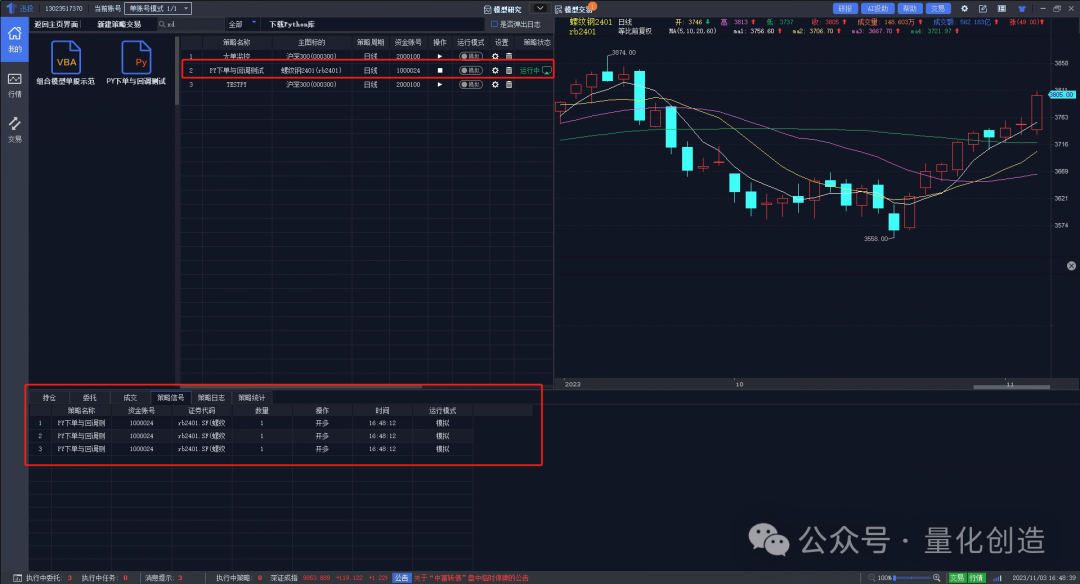Click the skin shirt icon in title bar
Image resolution: width=1080 pixels, height=584 pixels.
coord(1021,8)
